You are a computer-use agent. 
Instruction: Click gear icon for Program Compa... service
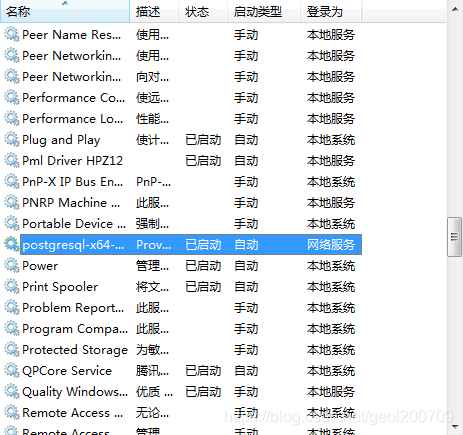12,329
